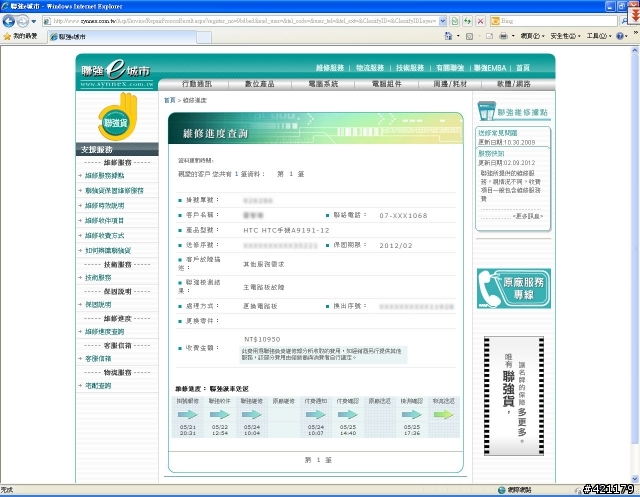Select the 聯強e城市 browser tab
The image size is (640, 497).
(122, 37)
